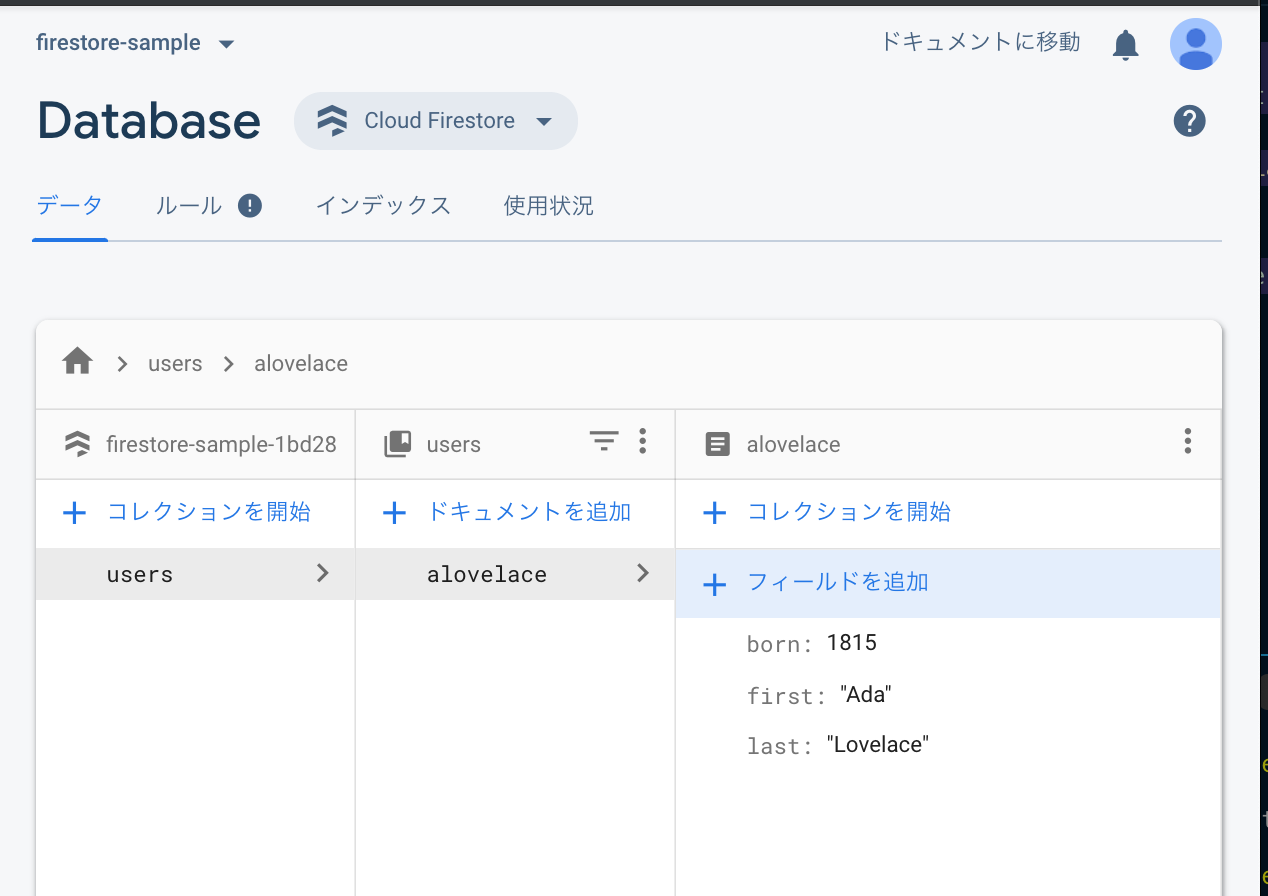This screenshot has height=896, width=1268.
Task: Open the filter icon in users column
Action: click(x=603, y=441)
